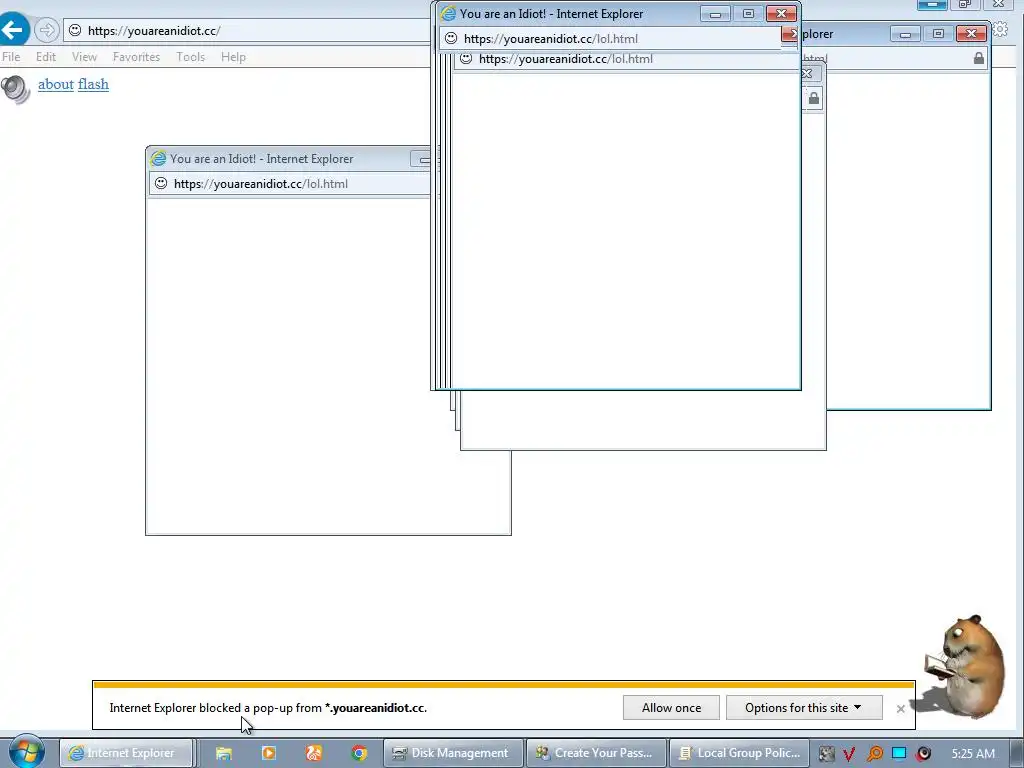Switch to Disk Management taskbar button
The height and width of the screenshot is (768, 1024).
(453, 753)
